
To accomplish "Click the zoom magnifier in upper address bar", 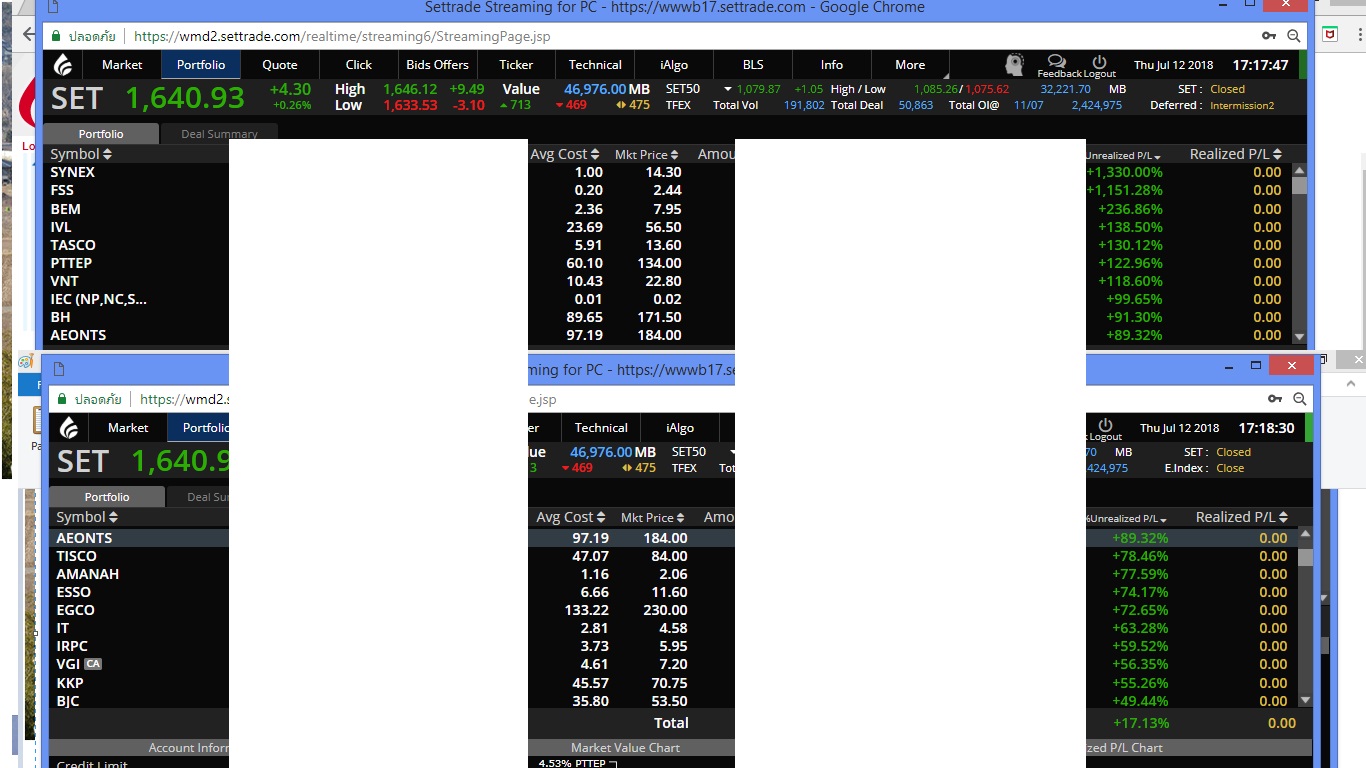I will [1294, 36].
